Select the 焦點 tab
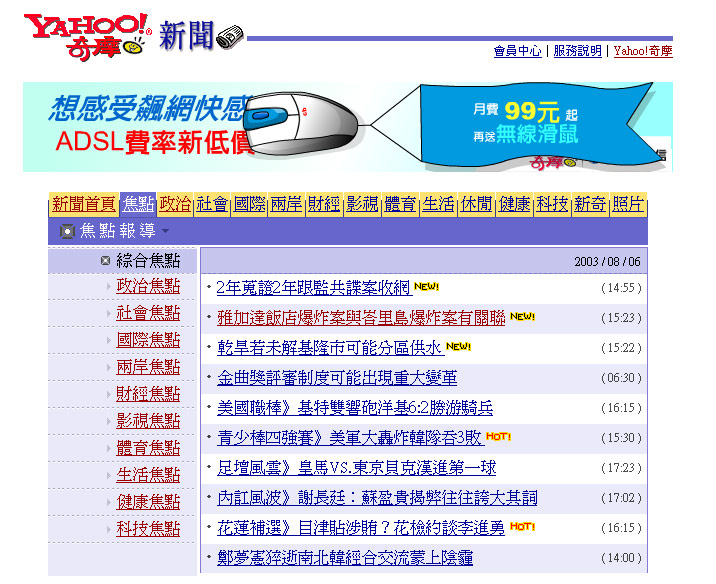The width and height of the screenshot is (716, 584). tap(138, 204)
